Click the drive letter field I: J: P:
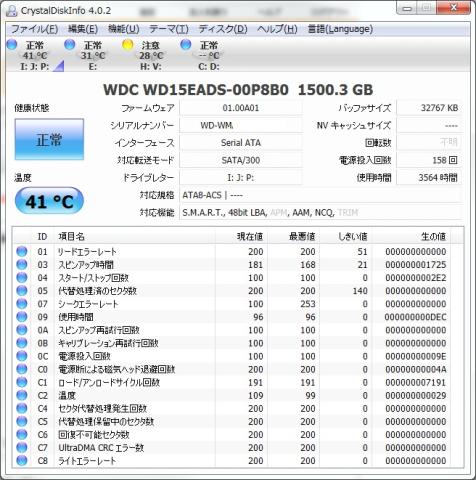The image size is (476, 480). (x=241, y=178)
